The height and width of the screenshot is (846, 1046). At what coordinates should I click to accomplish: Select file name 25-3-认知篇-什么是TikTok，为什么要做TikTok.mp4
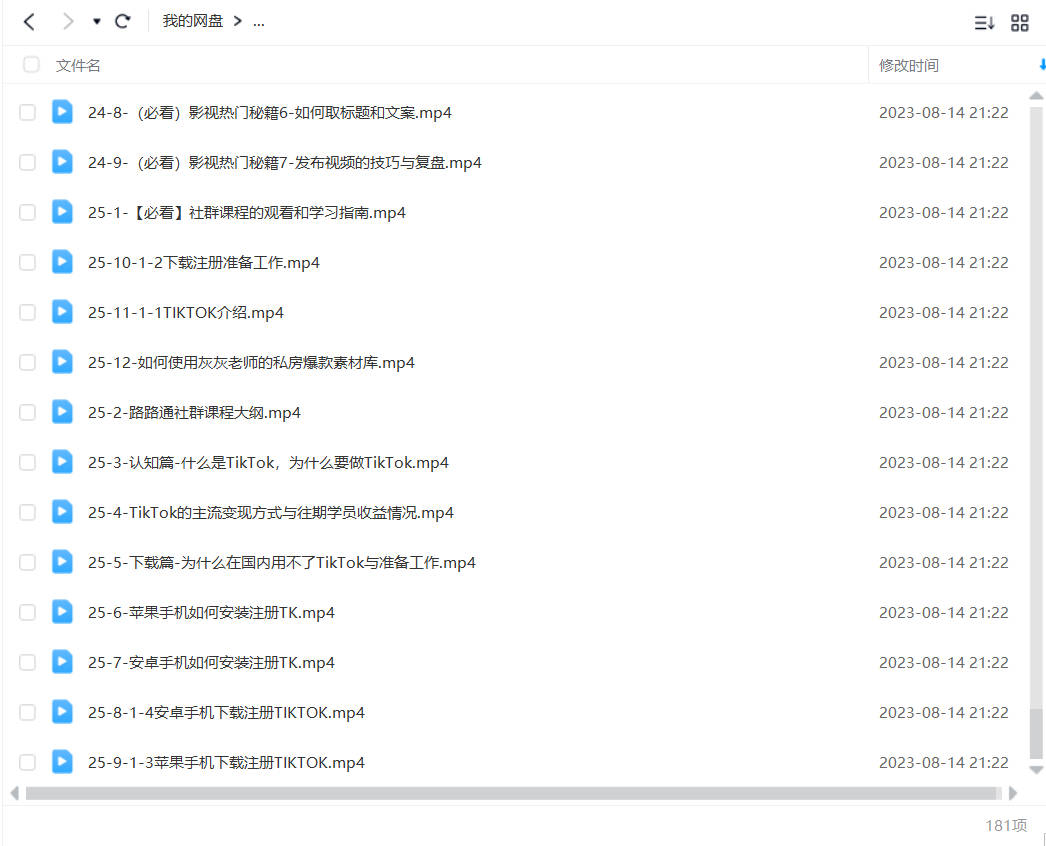pos(268,463)
